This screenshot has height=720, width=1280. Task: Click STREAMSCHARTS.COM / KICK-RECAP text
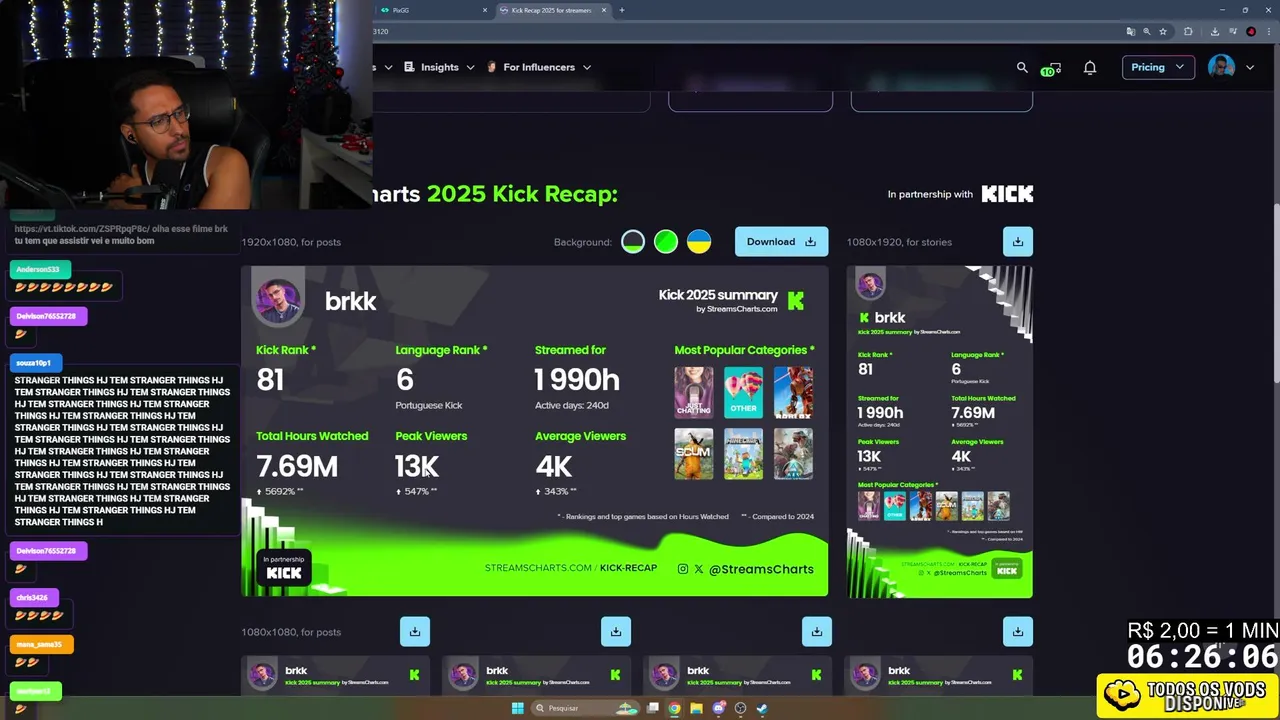[571, 568]
